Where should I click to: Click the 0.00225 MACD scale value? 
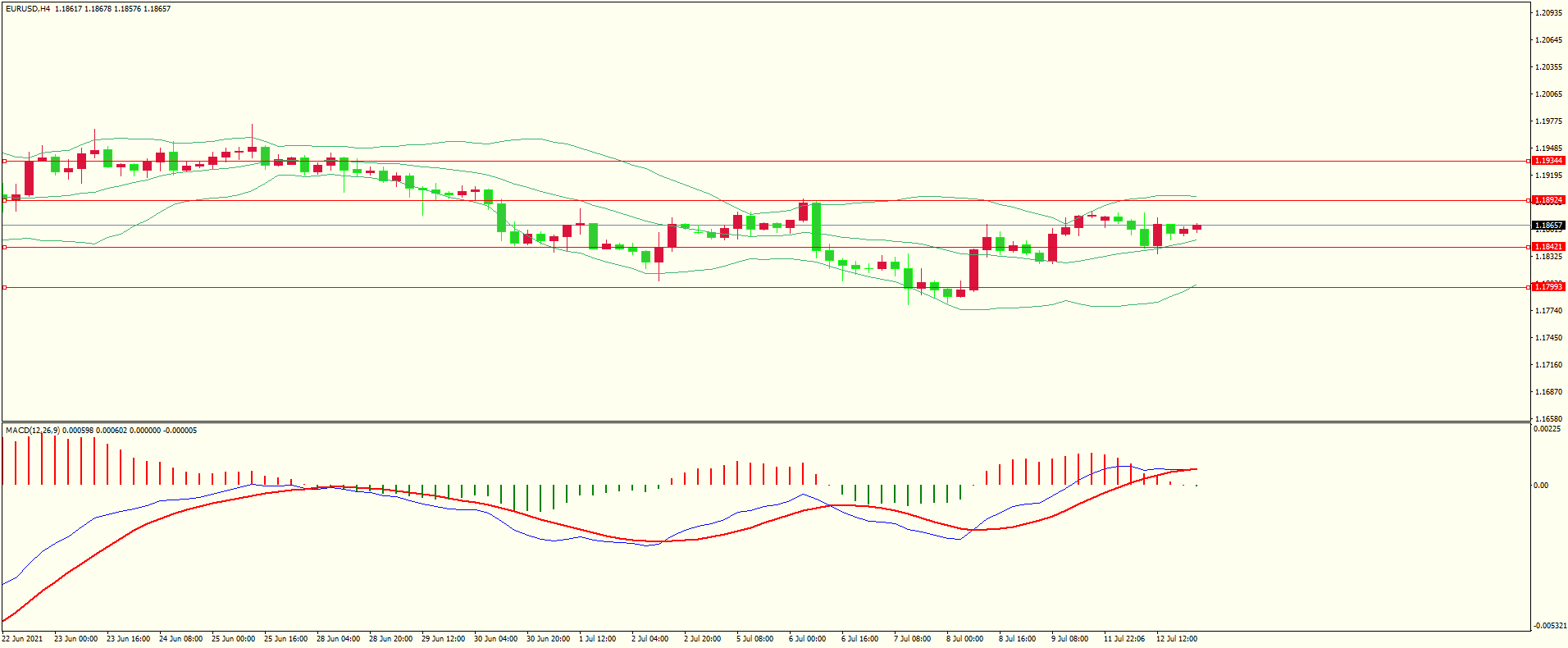[1547, 429]
